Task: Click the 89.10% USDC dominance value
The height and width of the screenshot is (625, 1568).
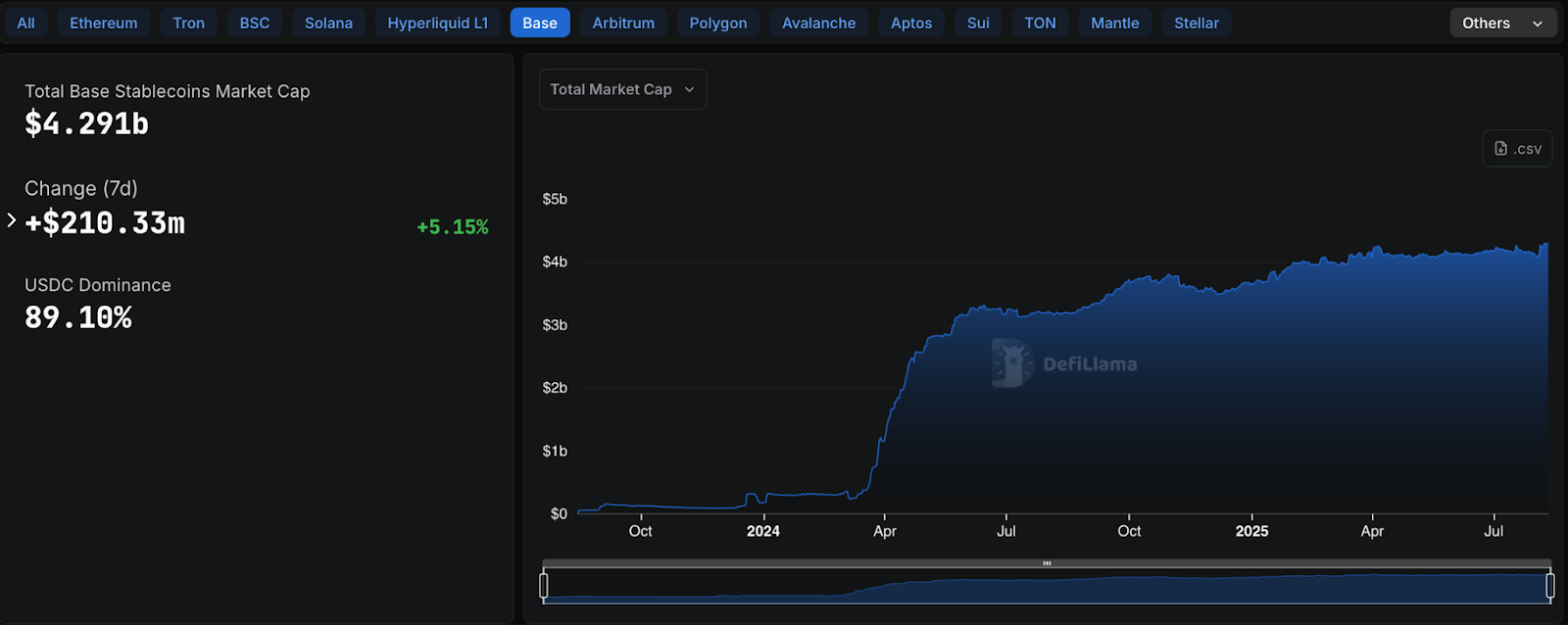Action: (78, 317)
